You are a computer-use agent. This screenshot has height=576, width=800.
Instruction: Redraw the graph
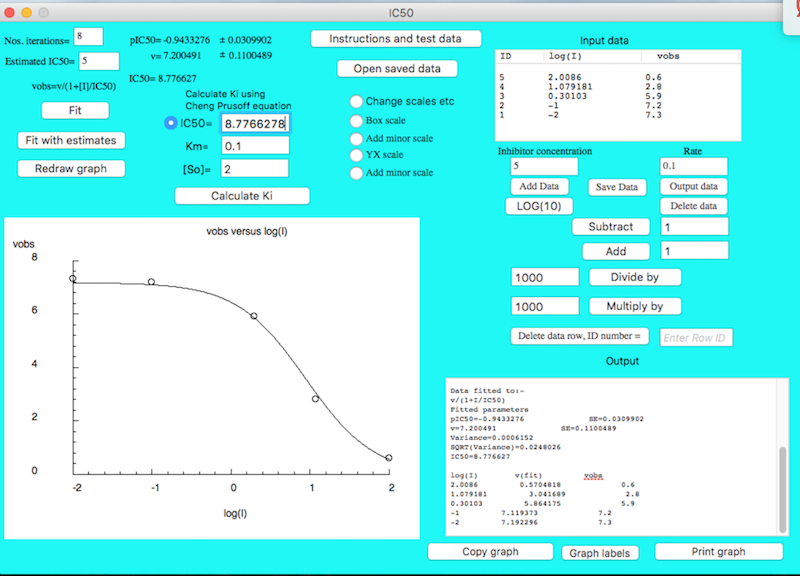71,168
